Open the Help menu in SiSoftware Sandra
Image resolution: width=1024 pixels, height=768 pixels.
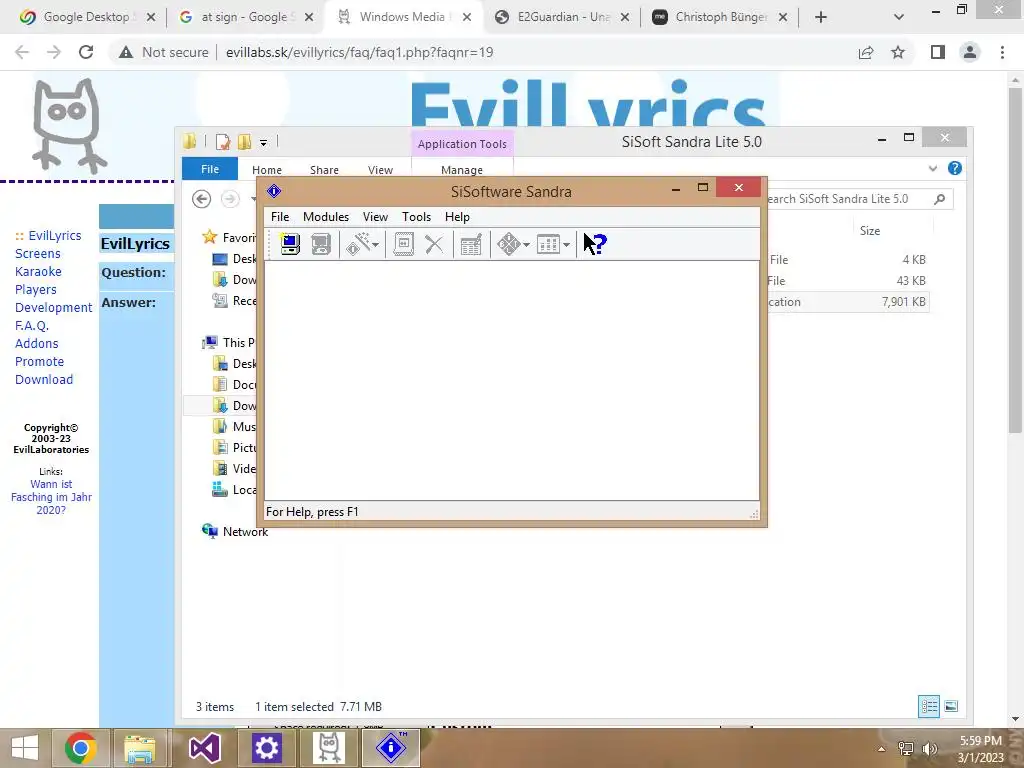pos(457,217)
